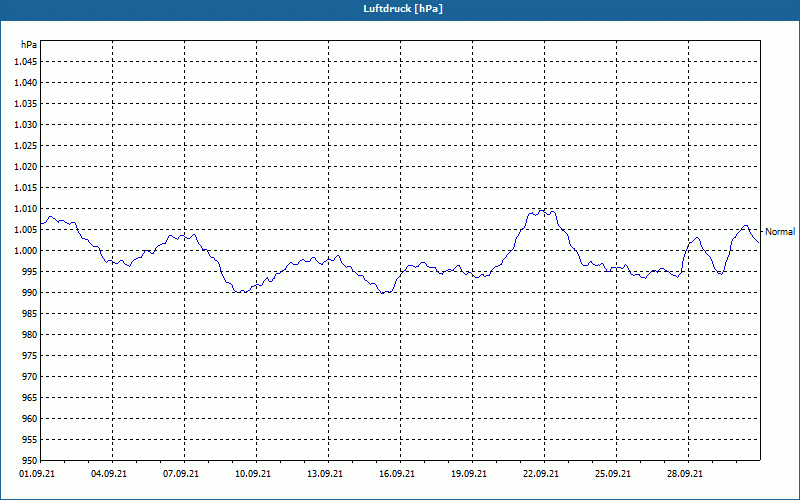Viewport: 800px width, 500px height.
Task: Click the 970 axis value
Action: click(30, 377)
